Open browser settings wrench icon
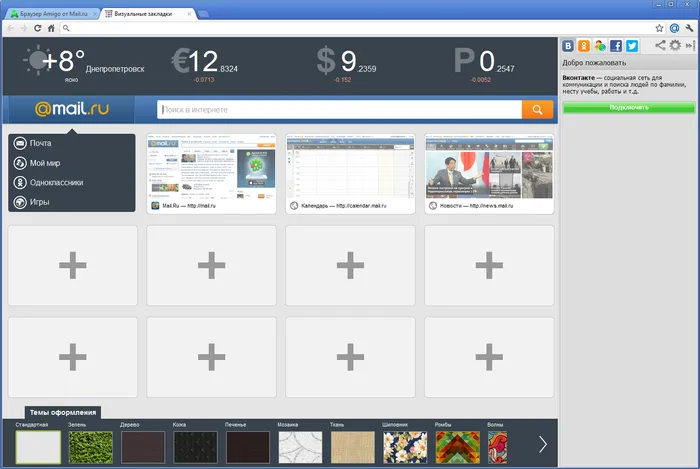The width and height of the screenshot is (700, 469). coord(689,28)
